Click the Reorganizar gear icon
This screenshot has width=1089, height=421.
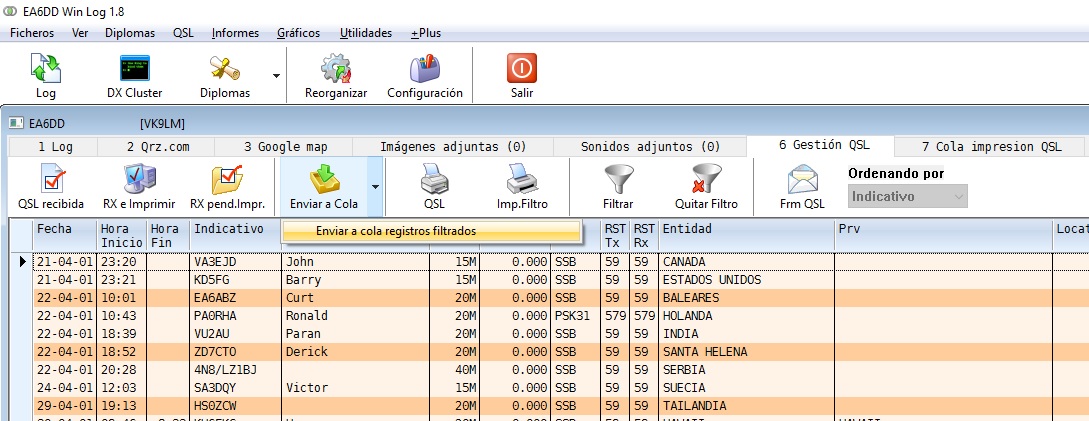tap(336, 76)
